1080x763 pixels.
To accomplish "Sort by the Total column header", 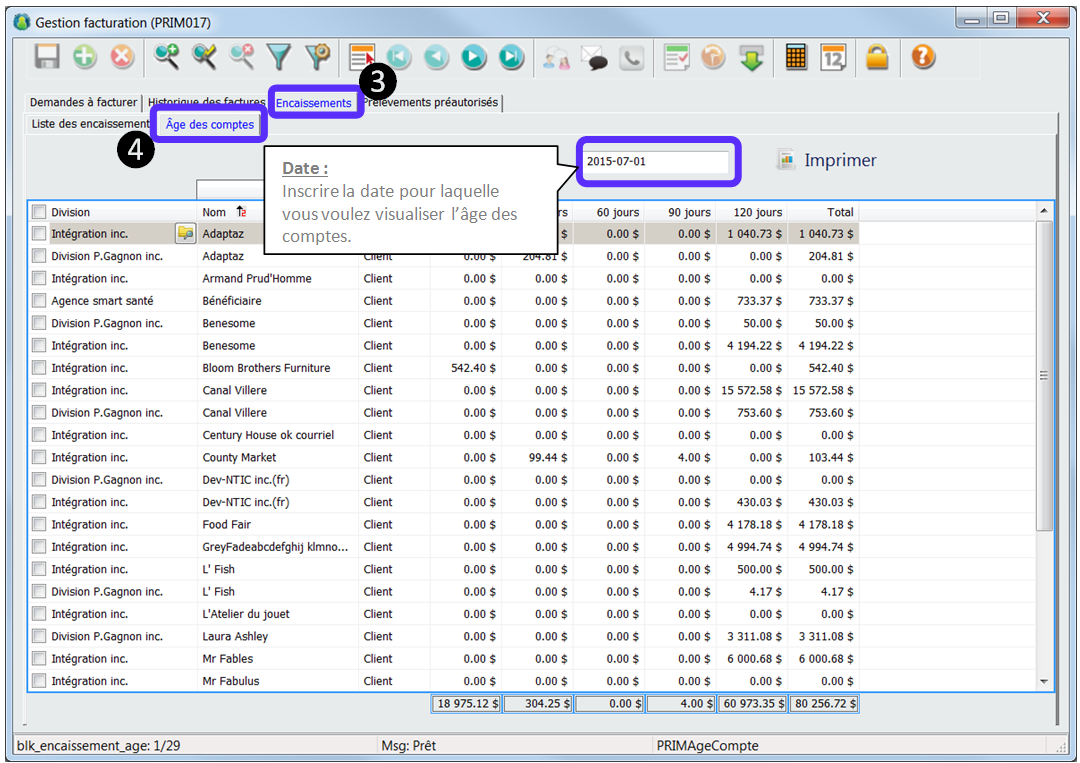I will coord(839,212).
